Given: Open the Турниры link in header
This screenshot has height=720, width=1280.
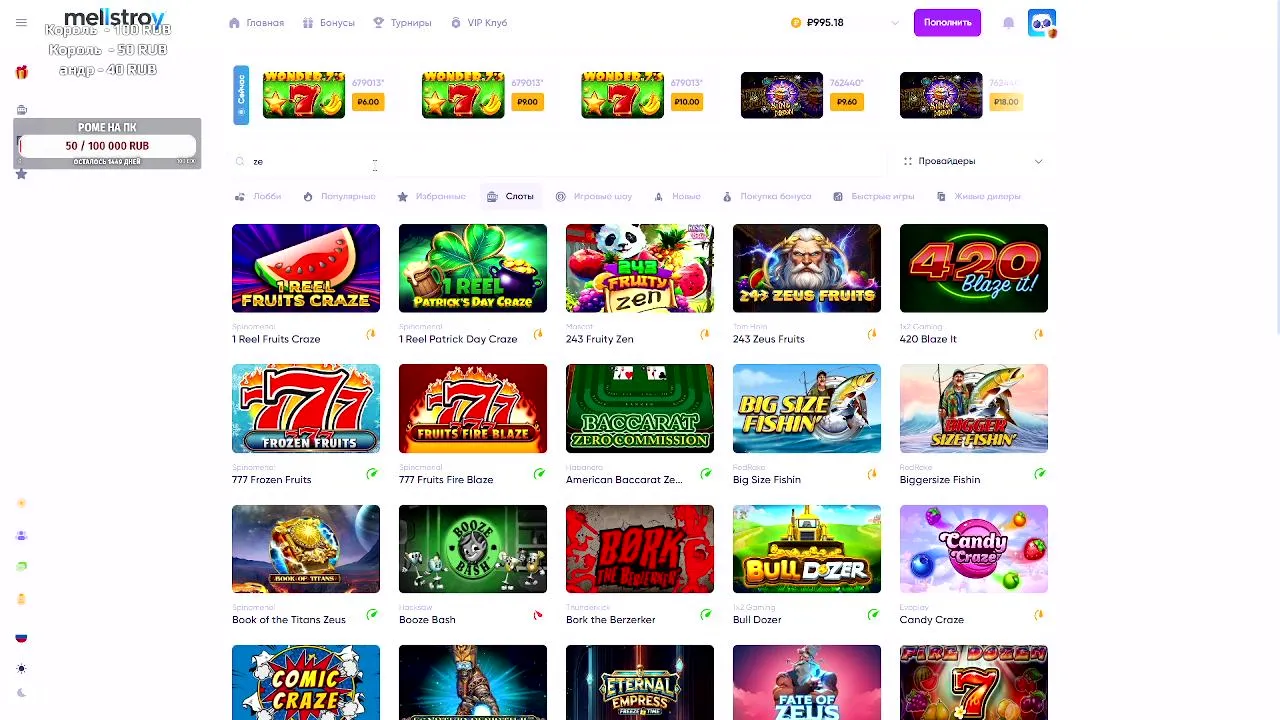Looking at the screenshot, I should tap(402, 22).
